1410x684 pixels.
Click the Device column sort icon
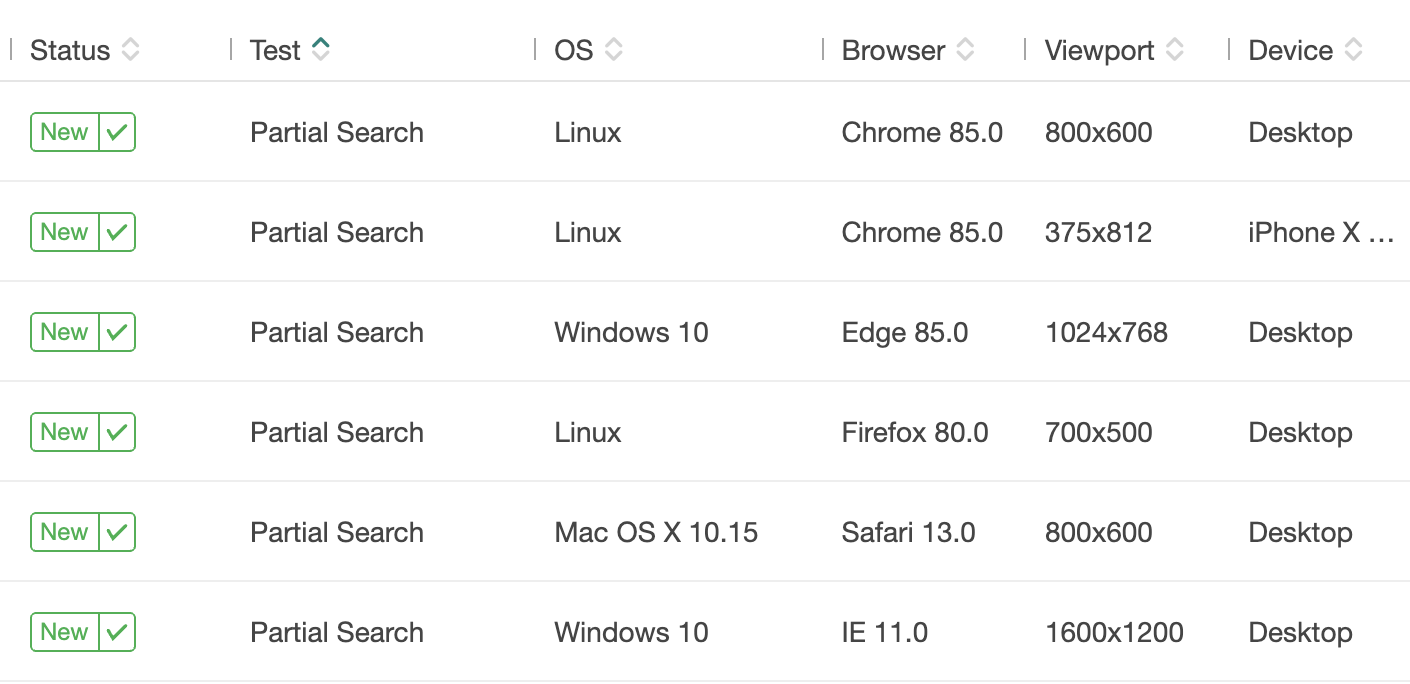(1353, 50)
